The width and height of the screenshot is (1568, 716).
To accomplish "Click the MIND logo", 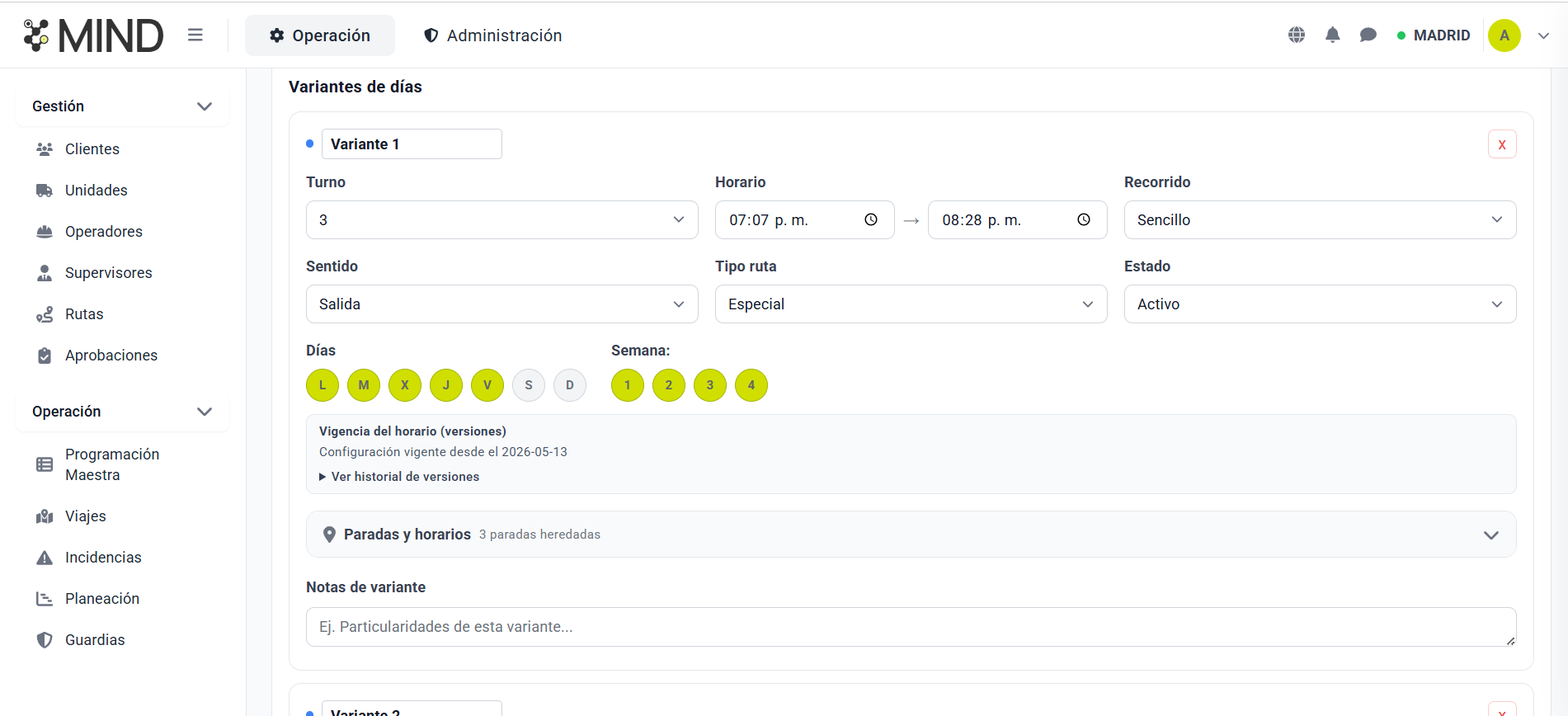I will [93, 35].
